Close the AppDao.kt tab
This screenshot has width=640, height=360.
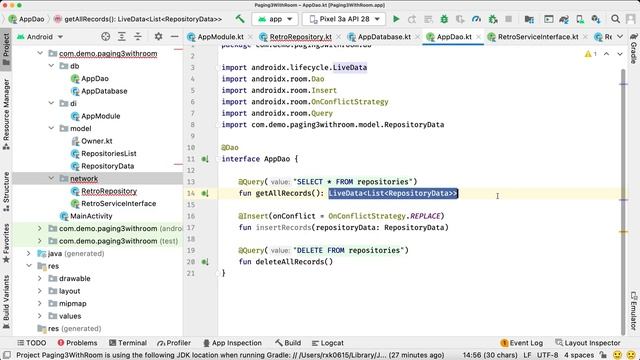[478, 37]
